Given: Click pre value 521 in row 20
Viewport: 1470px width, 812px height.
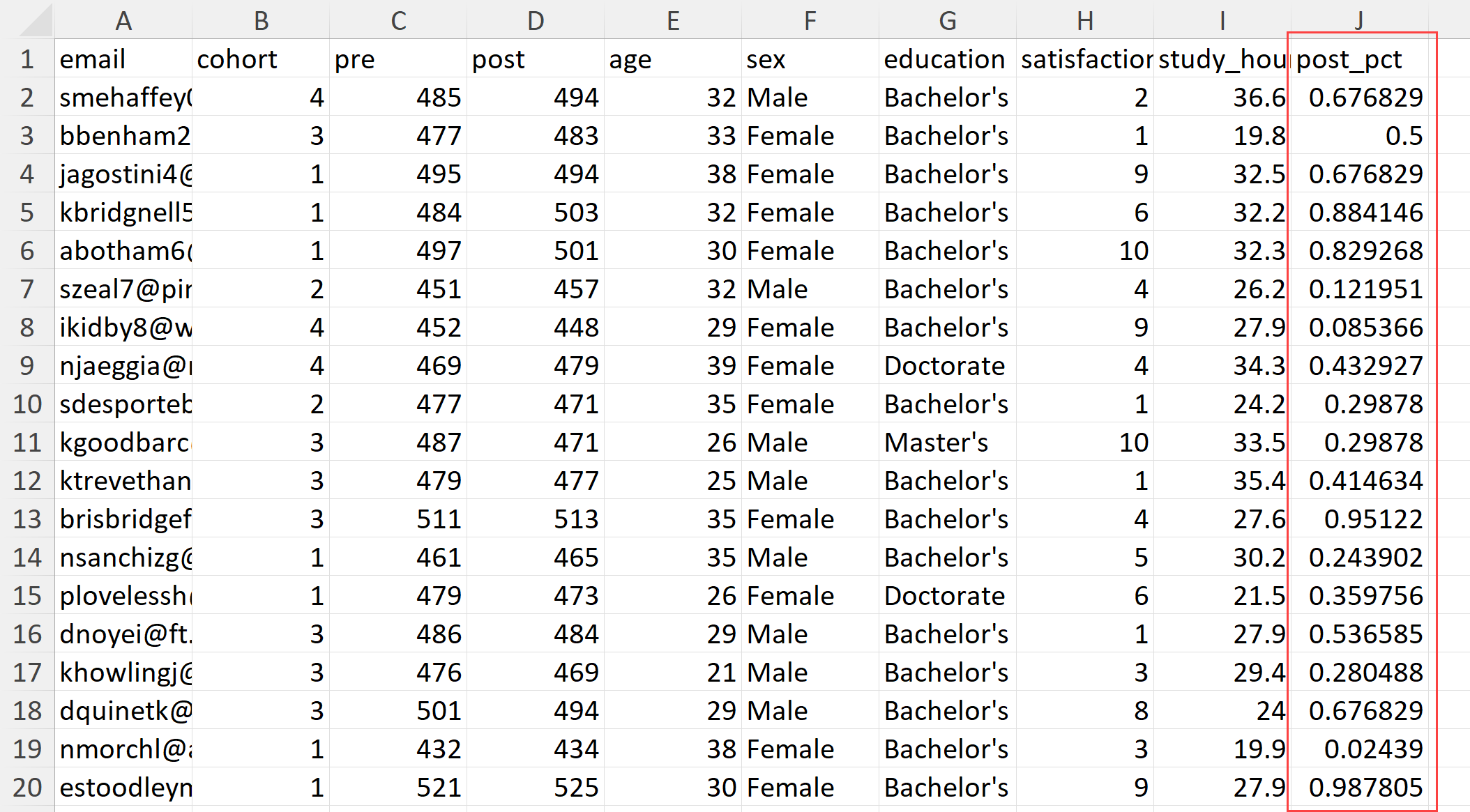Looking at the screenshot, I should pyautogui.click(x=398, y=788).
